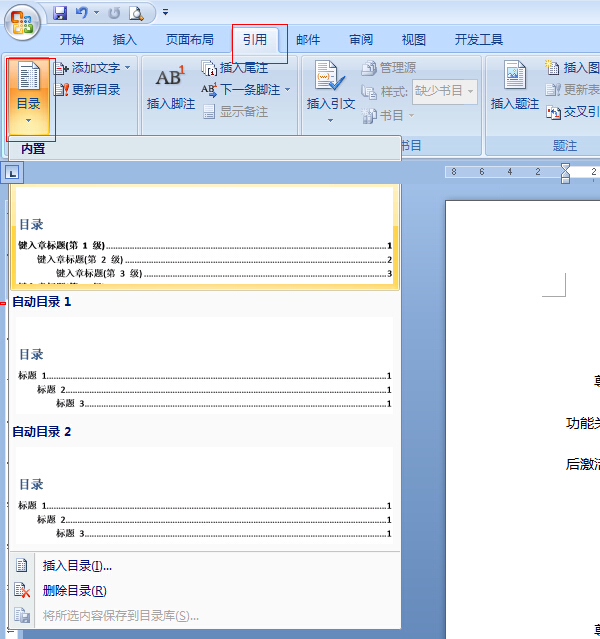Switch to the 开始 tab
This screenshot has width=600, height=639.
(72, 40)
